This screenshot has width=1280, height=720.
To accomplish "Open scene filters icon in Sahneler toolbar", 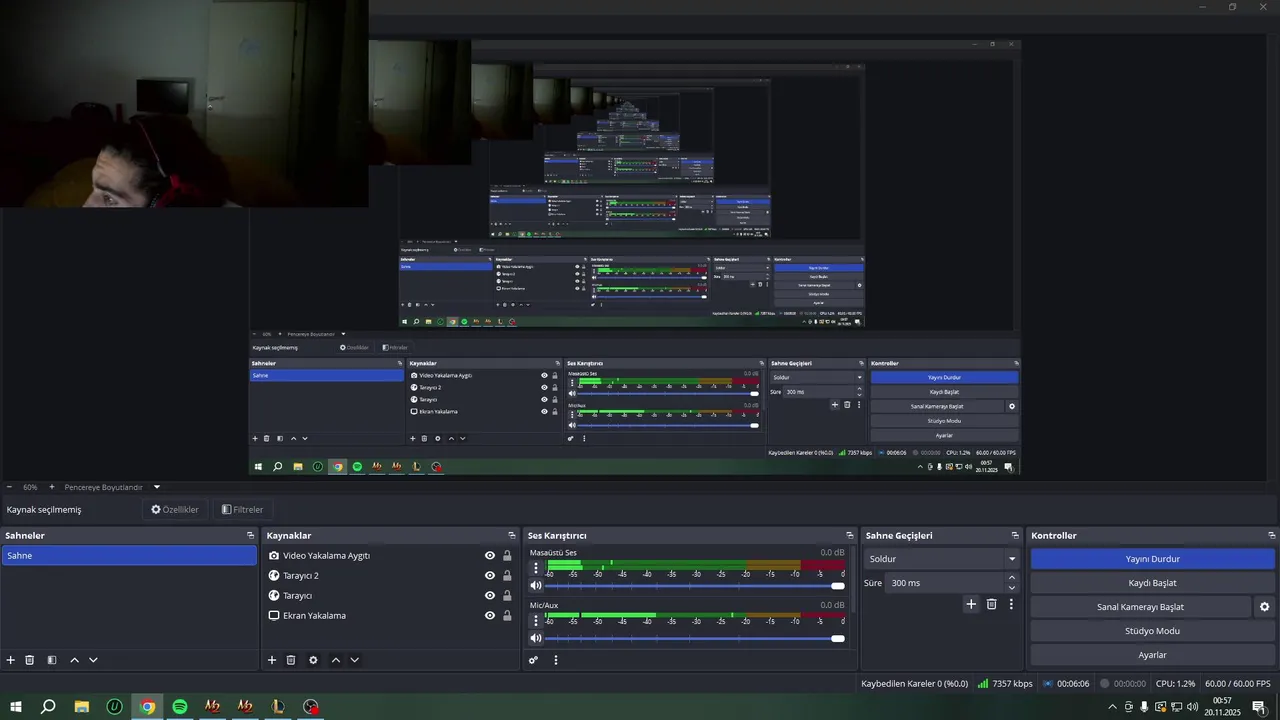I will (52, 660).
